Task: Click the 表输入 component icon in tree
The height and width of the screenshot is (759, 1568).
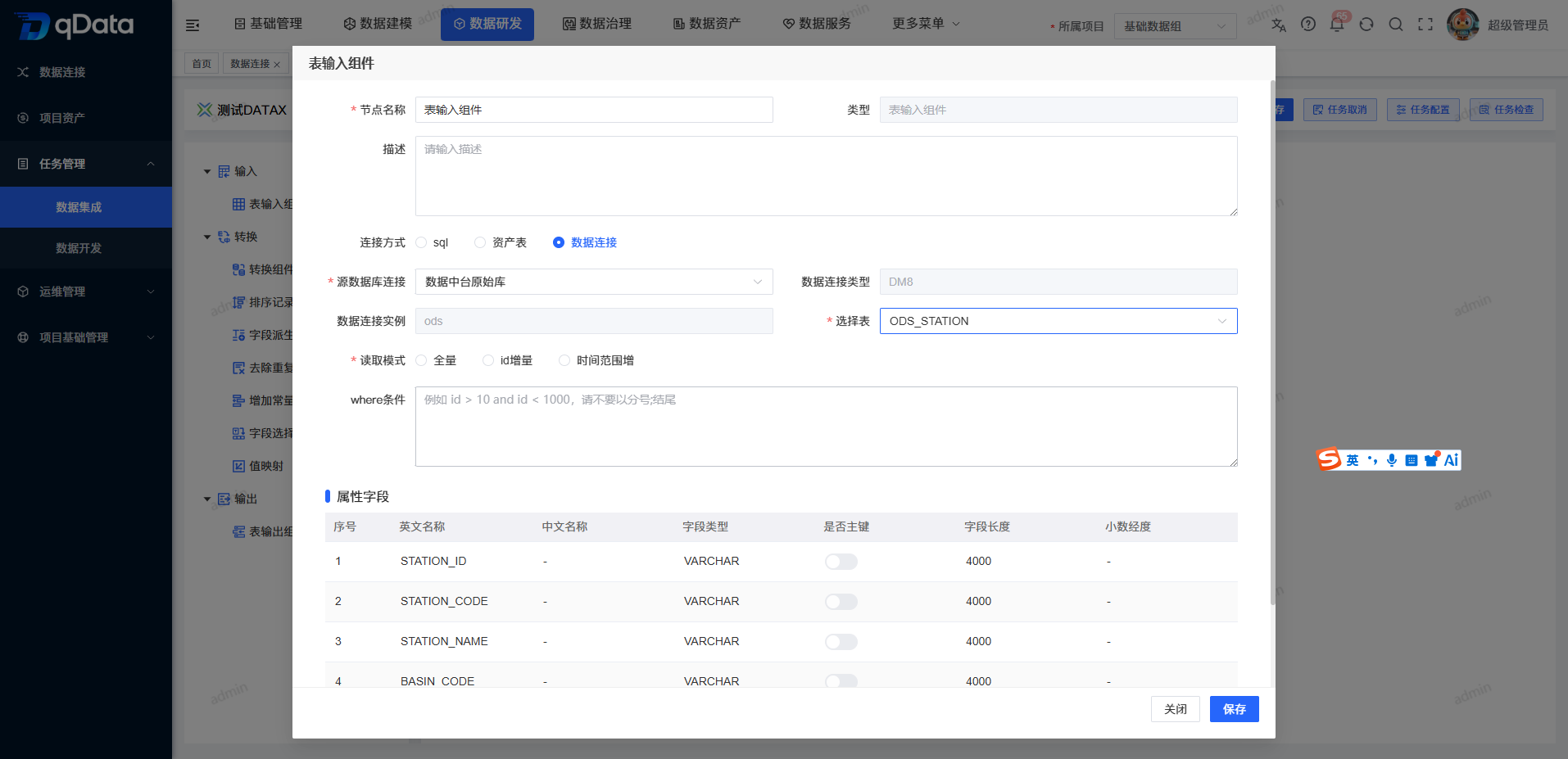Action: [238, 204]
